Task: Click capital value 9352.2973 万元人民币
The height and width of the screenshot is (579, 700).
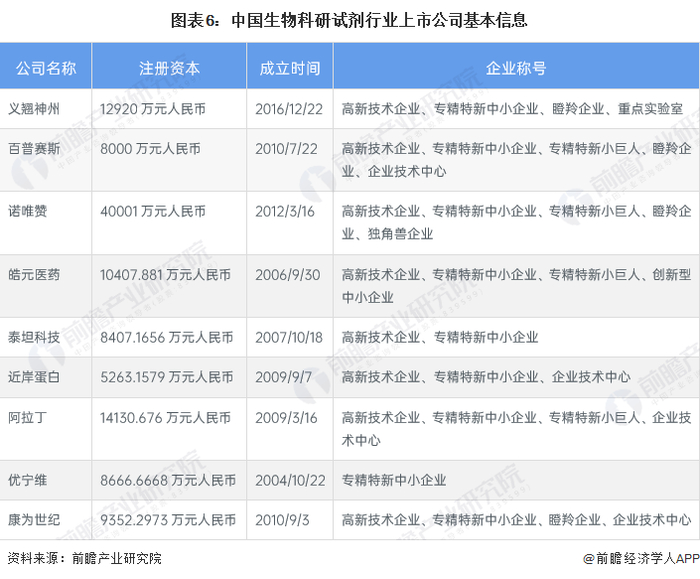Action: point(168,520)
